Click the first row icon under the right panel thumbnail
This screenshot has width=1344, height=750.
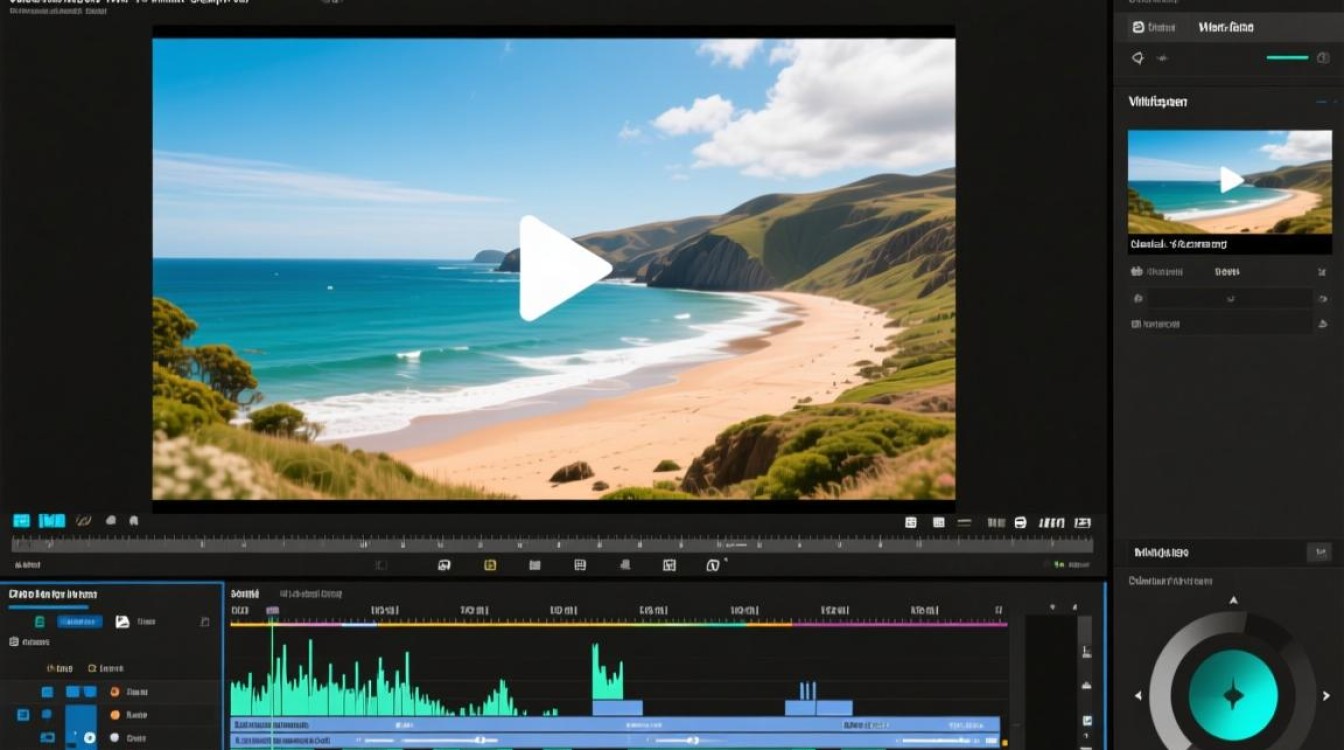1137,271
